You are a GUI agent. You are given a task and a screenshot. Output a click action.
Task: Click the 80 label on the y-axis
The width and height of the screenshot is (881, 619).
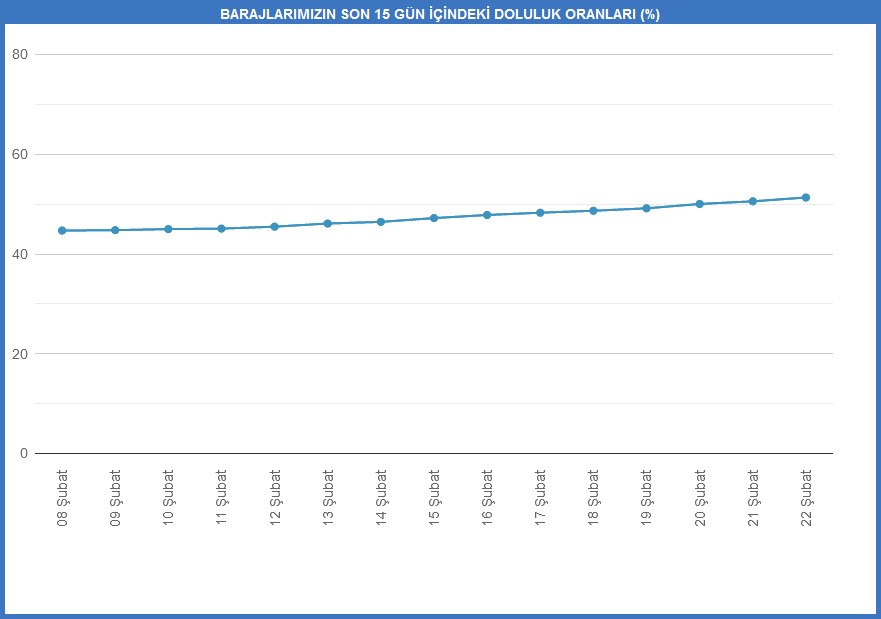(x=19, y=55)
